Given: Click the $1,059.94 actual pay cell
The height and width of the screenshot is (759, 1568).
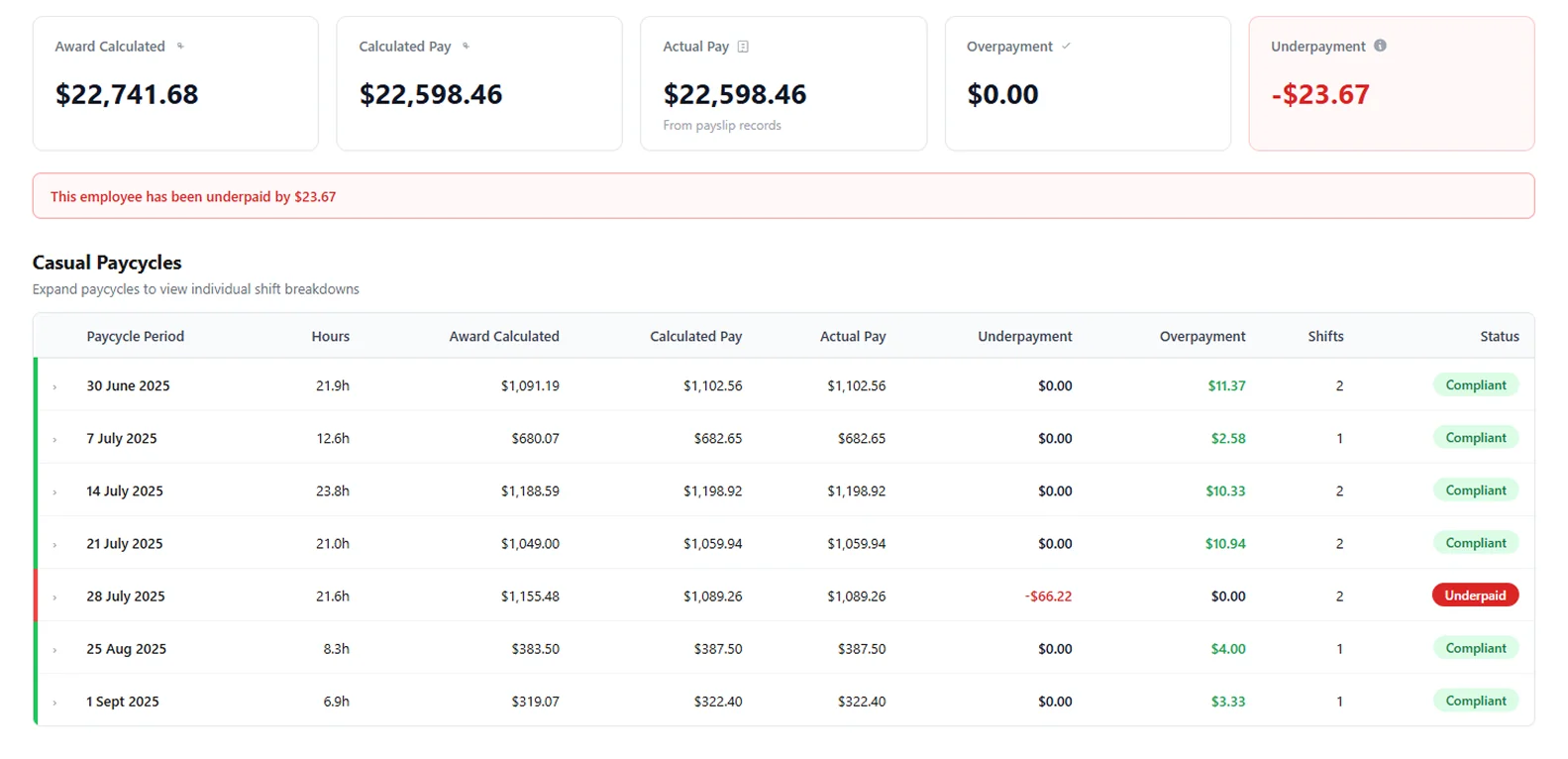Looking at the screenshot, I should click(857, 544).
